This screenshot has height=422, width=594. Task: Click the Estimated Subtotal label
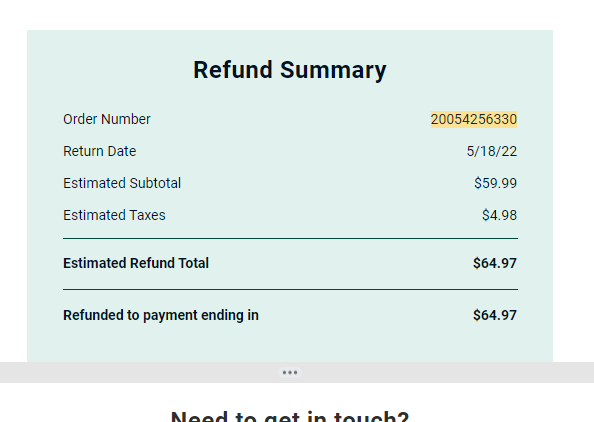click(x=122, y=183)
